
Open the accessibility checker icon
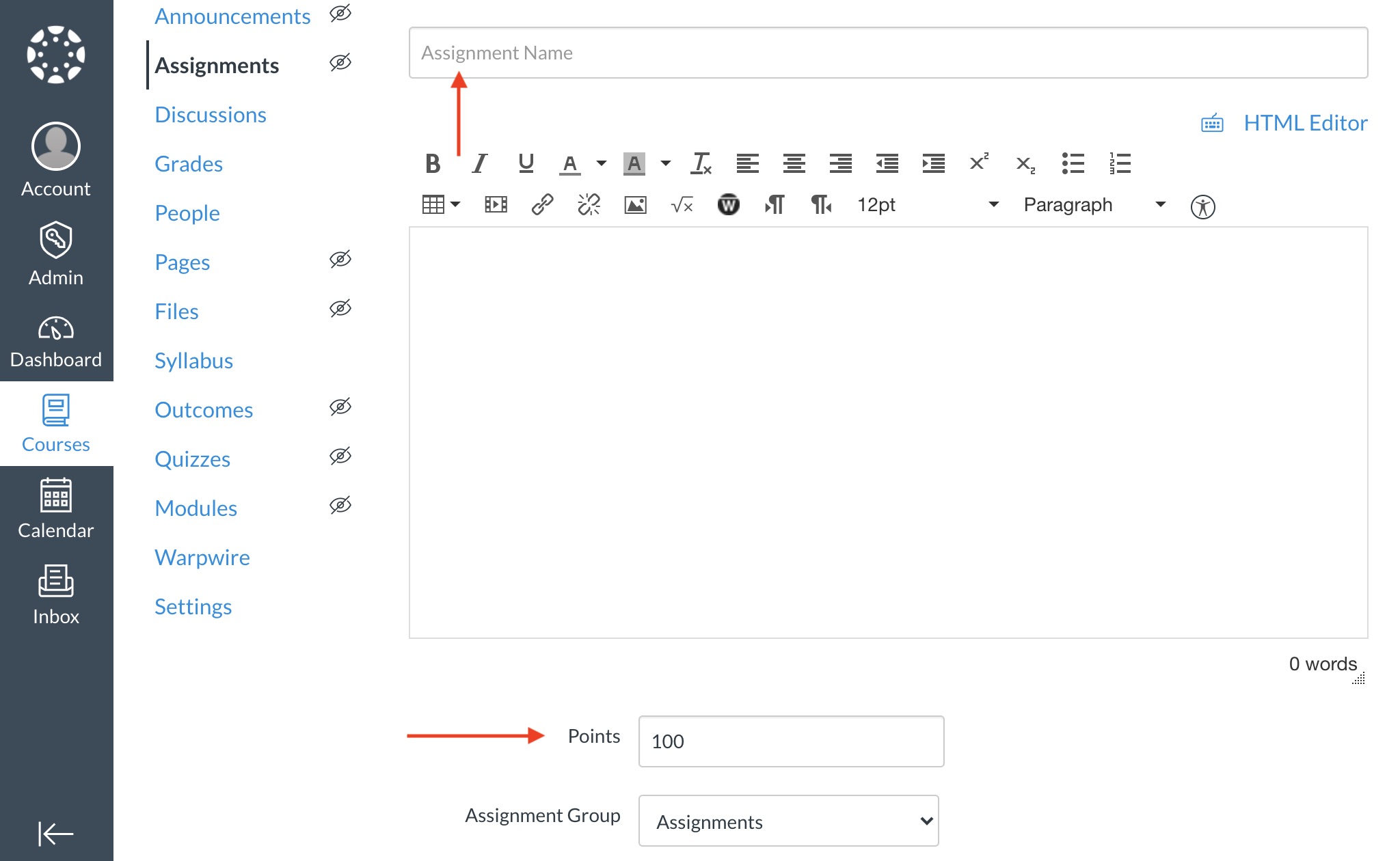[x=1202, y=206]
